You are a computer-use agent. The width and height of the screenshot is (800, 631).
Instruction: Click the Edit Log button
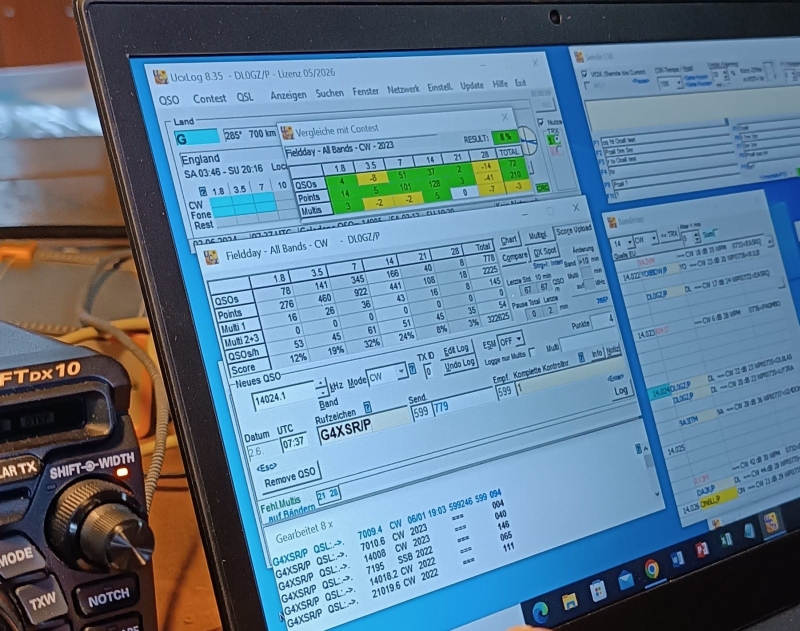coord(456,349)
